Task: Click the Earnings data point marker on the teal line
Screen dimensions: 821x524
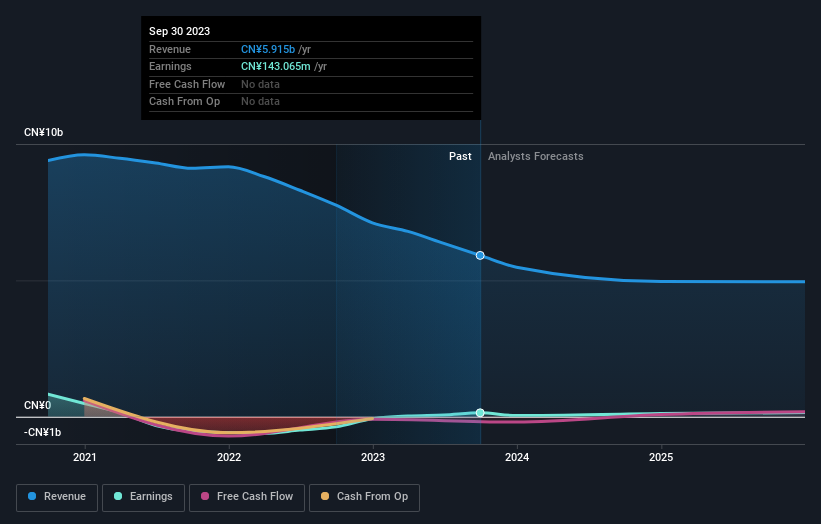Action: (x=480, y=413)
